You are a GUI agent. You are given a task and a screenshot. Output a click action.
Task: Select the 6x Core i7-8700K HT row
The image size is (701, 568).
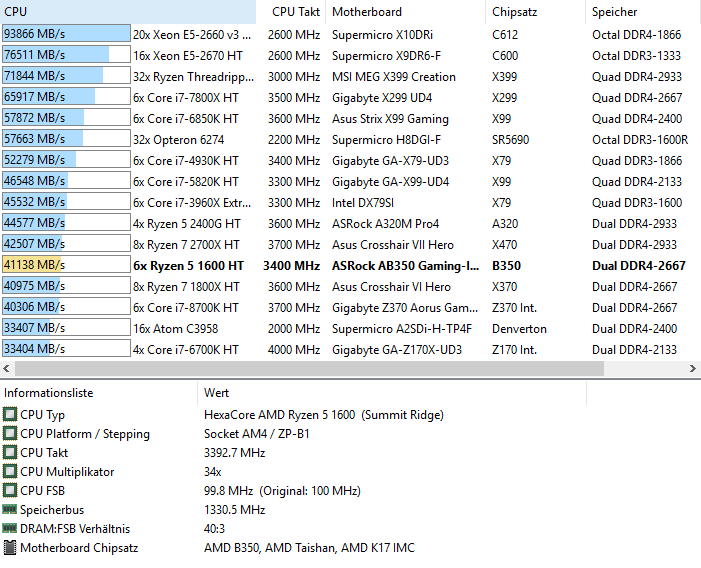[350, 307]
